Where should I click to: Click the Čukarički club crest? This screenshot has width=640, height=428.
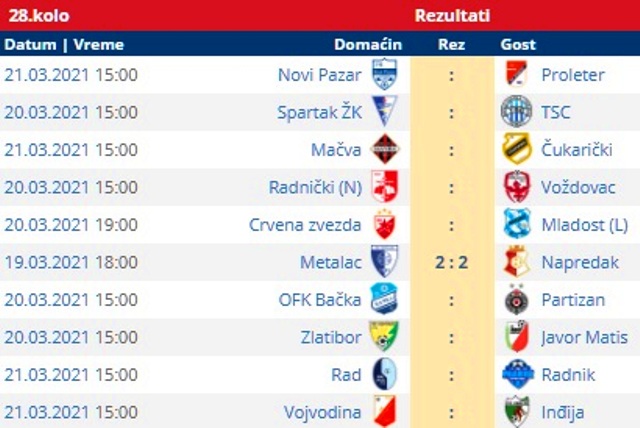pyautogui.click(x=517, y=149)
